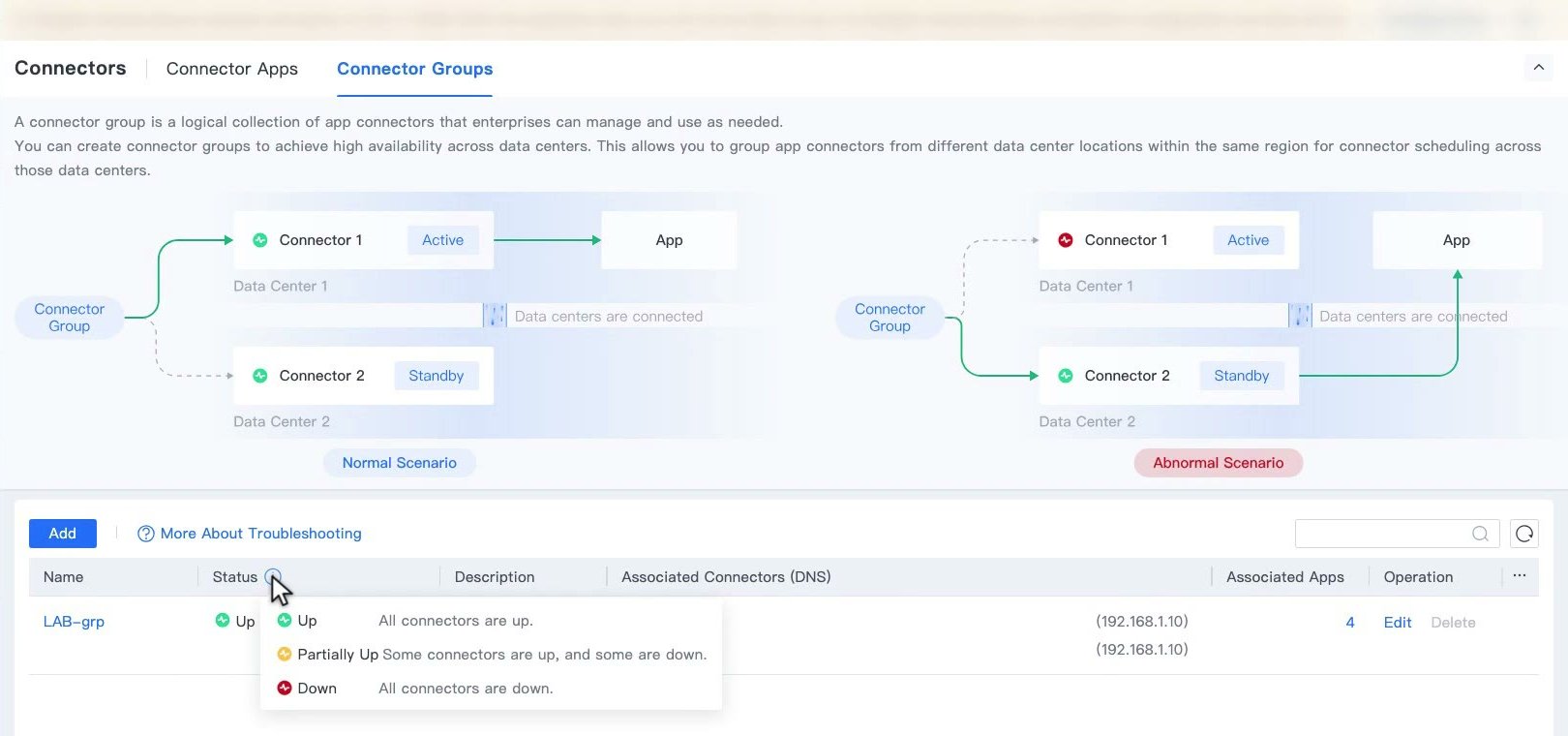Screen dimensions: 1568x736
Task: Click the App box in normal scenario
Action: [x=670, y=240]
